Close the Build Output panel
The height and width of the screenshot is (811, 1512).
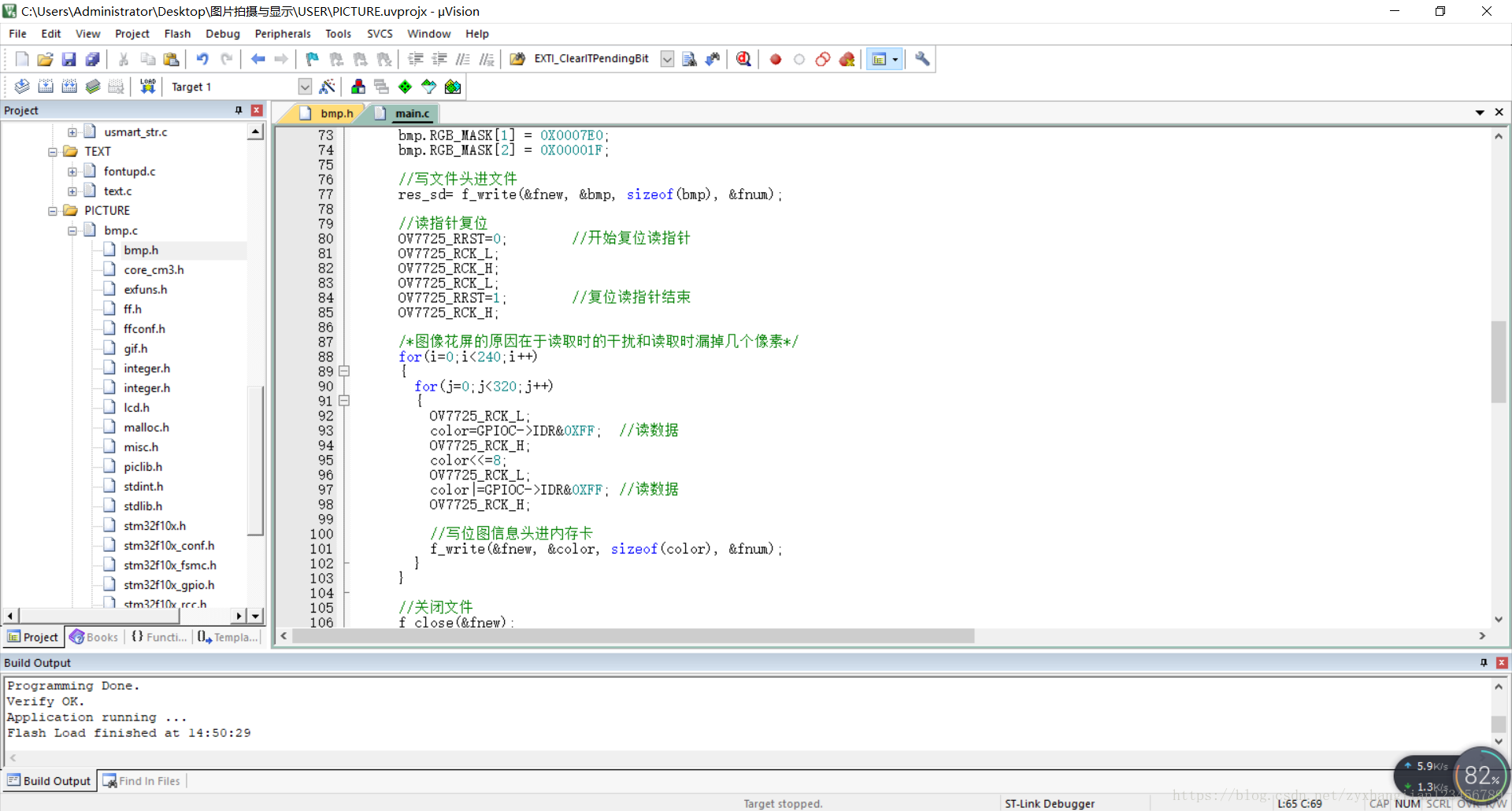[1502, 663]
